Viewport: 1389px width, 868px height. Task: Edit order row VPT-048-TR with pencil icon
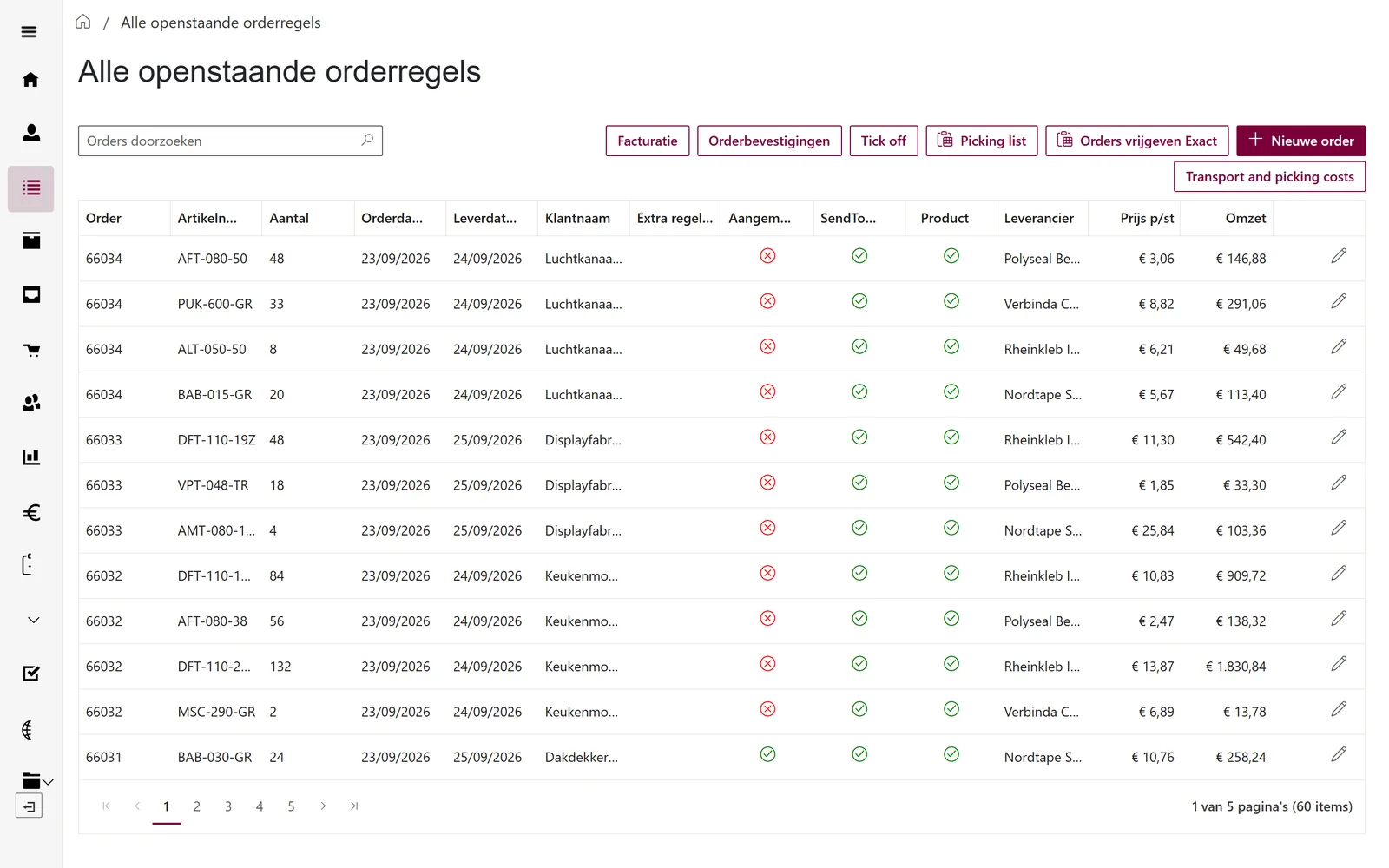click(1339, 482)
